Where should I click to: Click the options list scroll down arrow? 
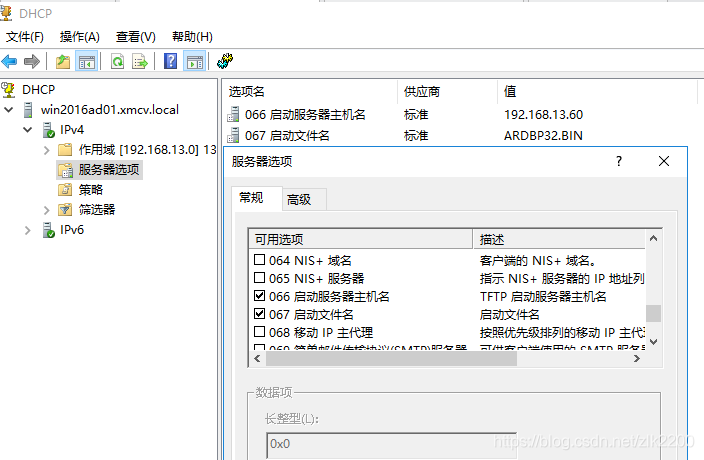[654, 342]
